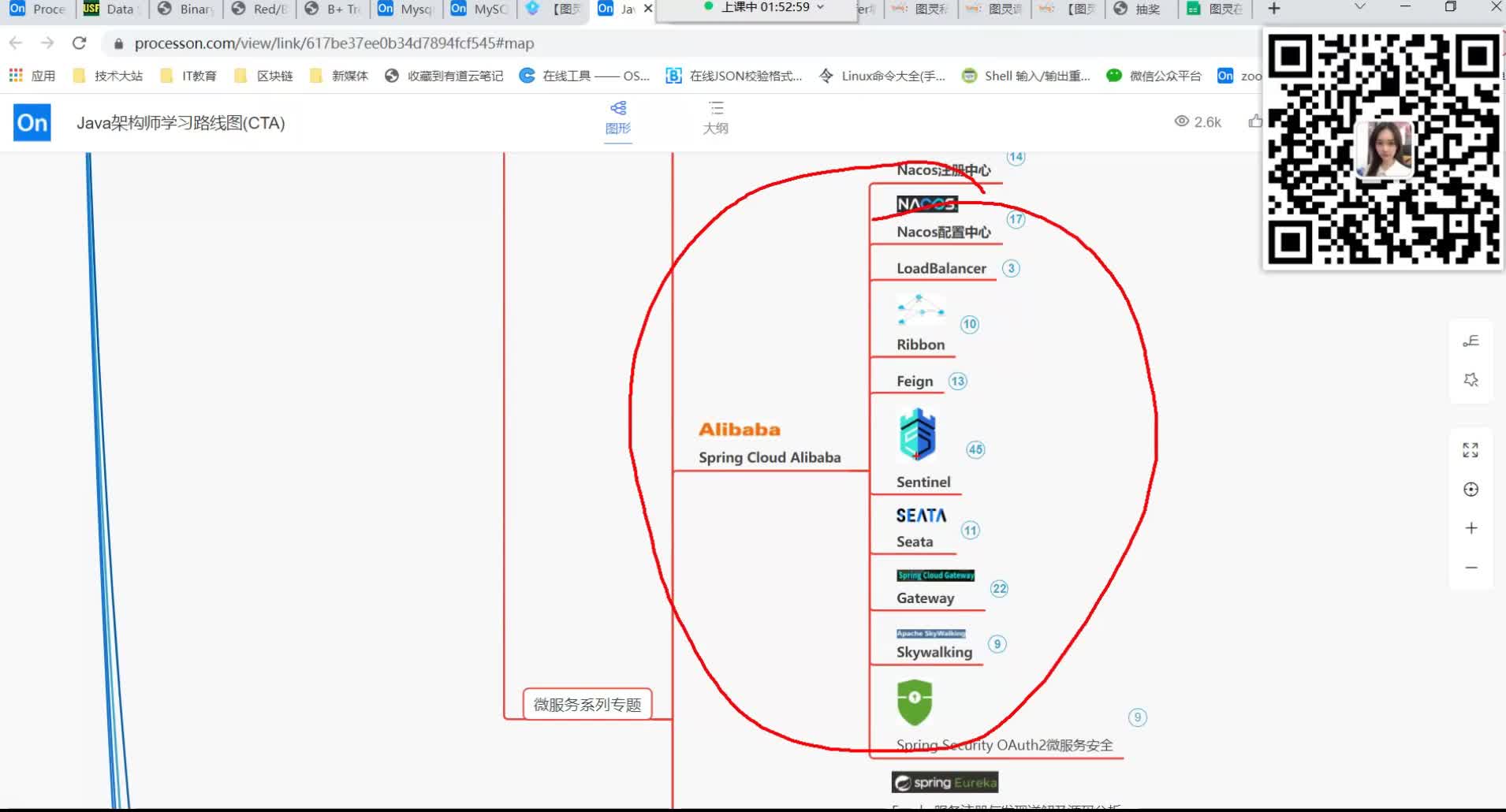1506x812 pixels.
Task: Select the Spring Cloud Alibaba node
Action: (770, 457)
